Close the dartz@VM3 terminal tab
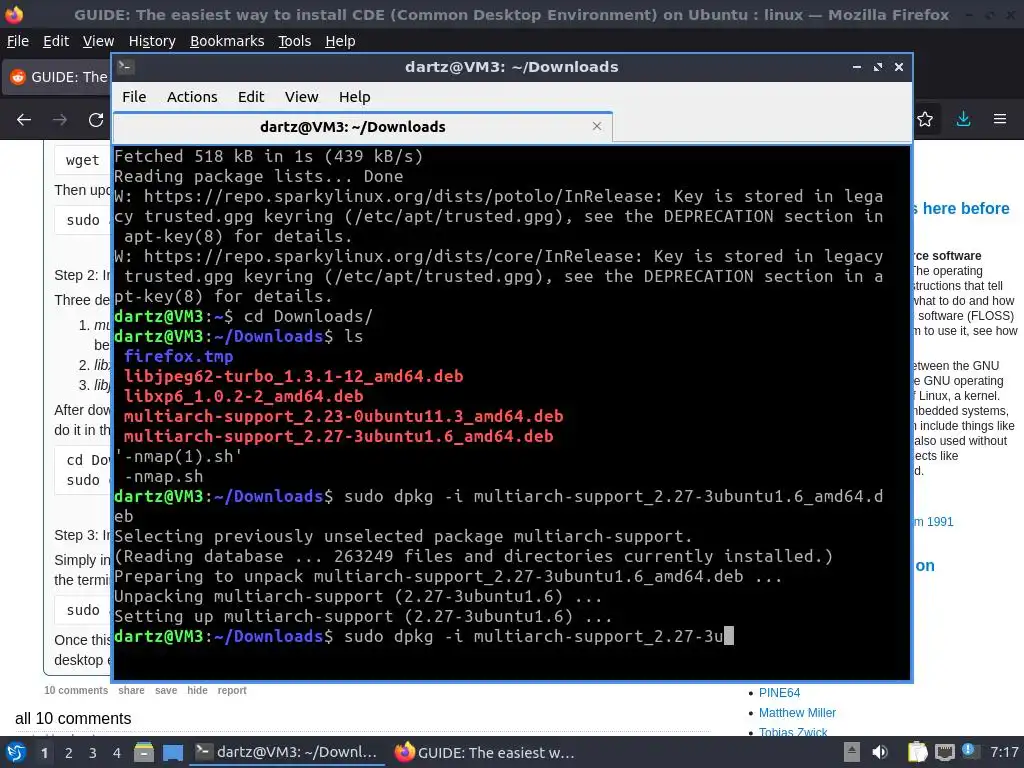Image resolution: width=1024 pixels, height=768 pixels. pos(597,126)
